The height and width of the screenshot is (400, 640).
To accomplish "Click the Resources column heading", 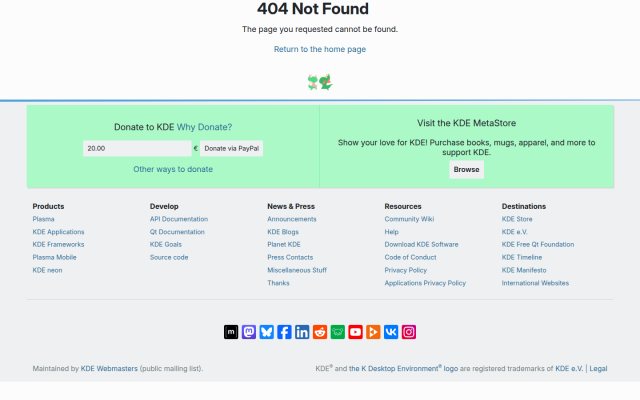I will tap(403, 206).
